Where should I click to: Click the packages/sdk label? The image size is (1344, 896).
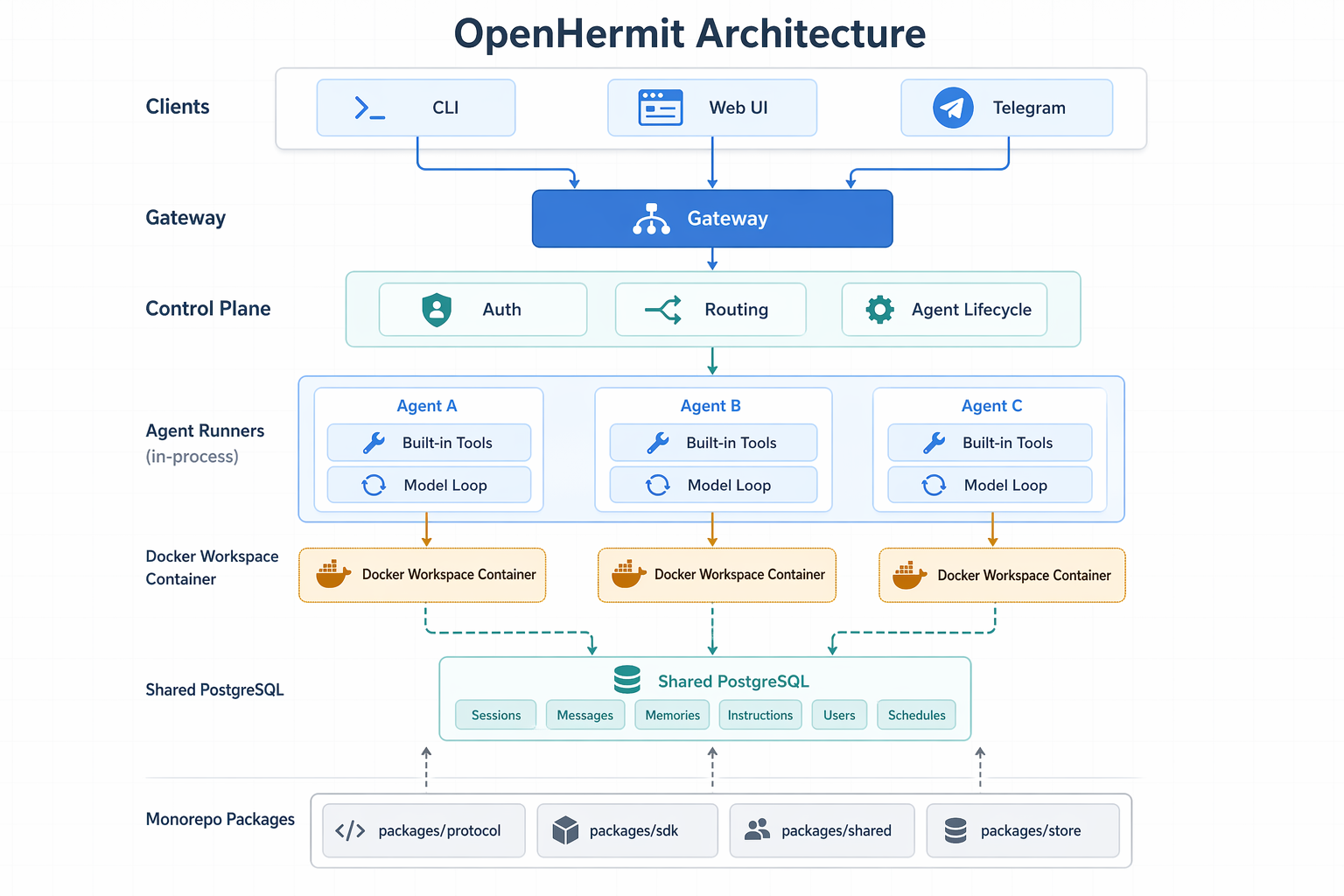633,830
